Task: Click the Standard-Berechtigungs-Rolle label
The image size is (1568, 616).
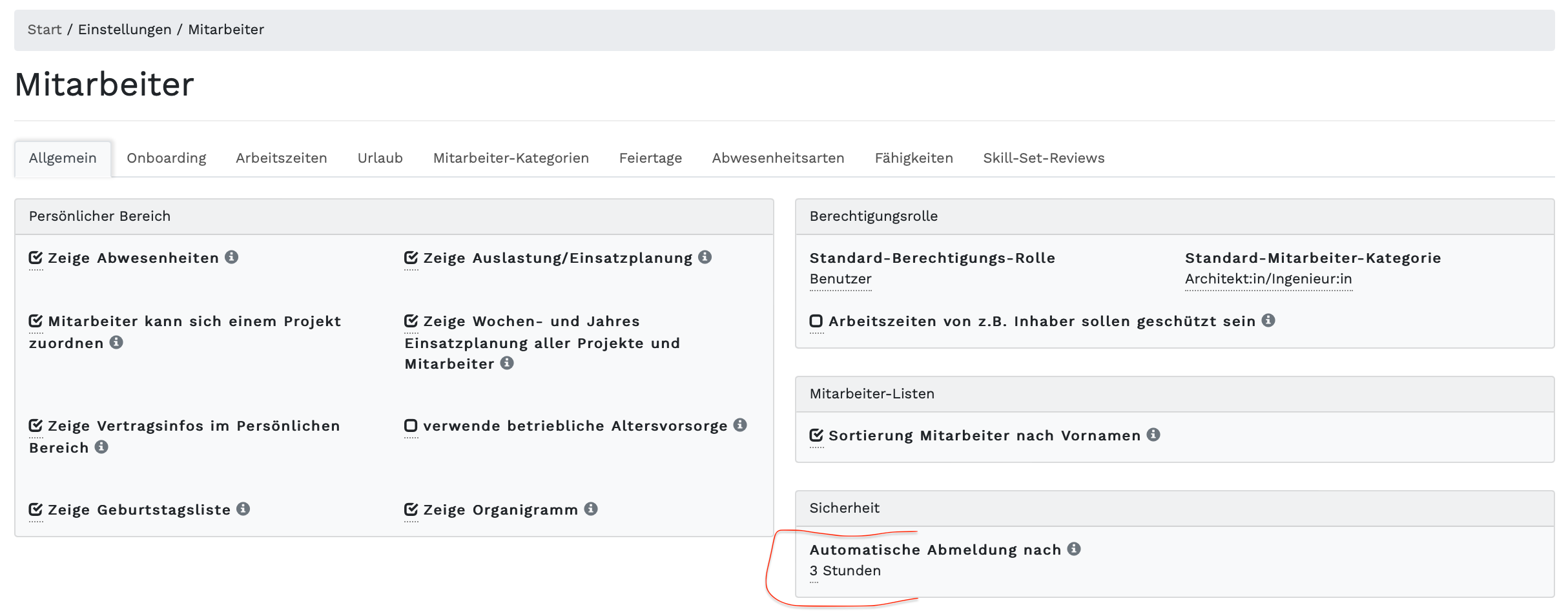Action: coord(932,258)
